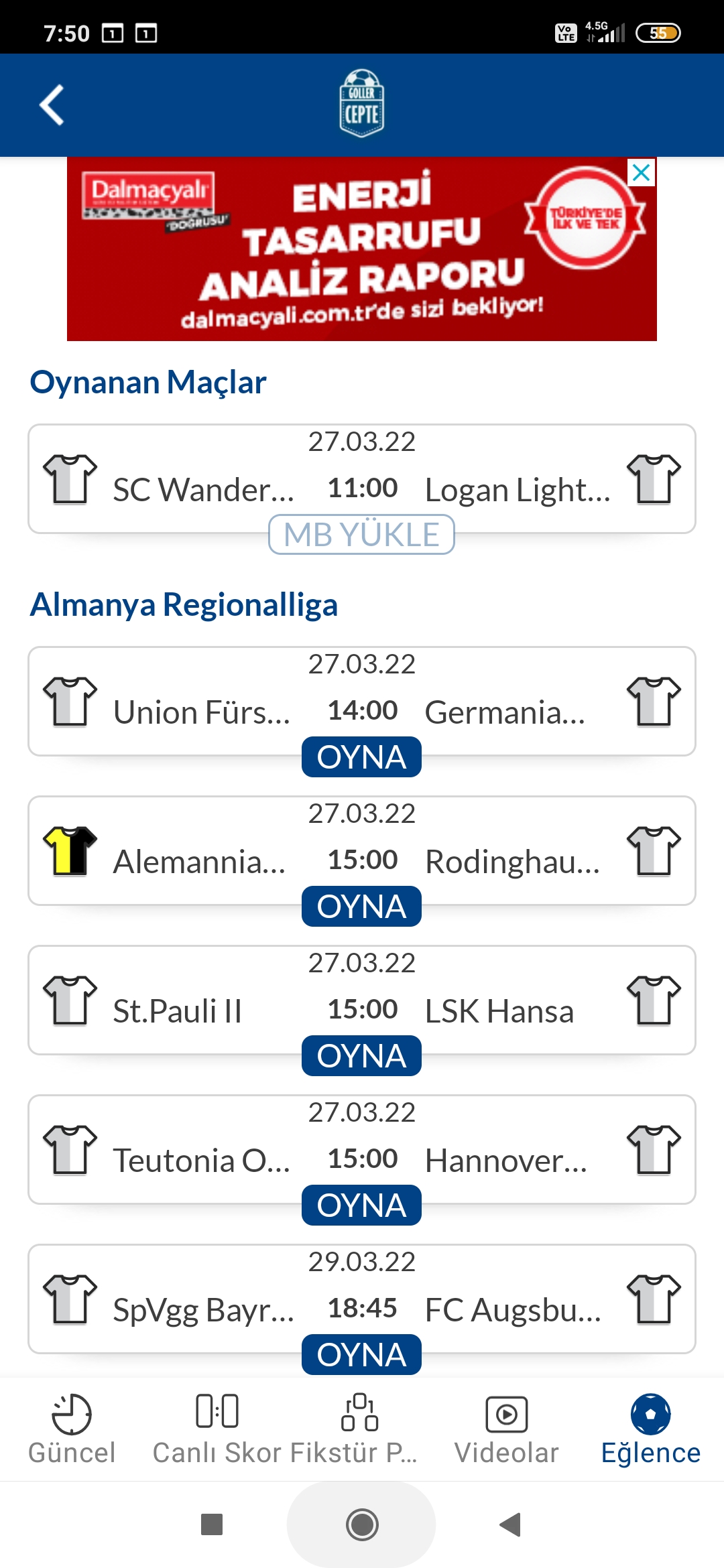Image resolution: width=724 pixels, height=1568 pixels.
Task: Tap the back arrow in header
Action: coord(52,105)
